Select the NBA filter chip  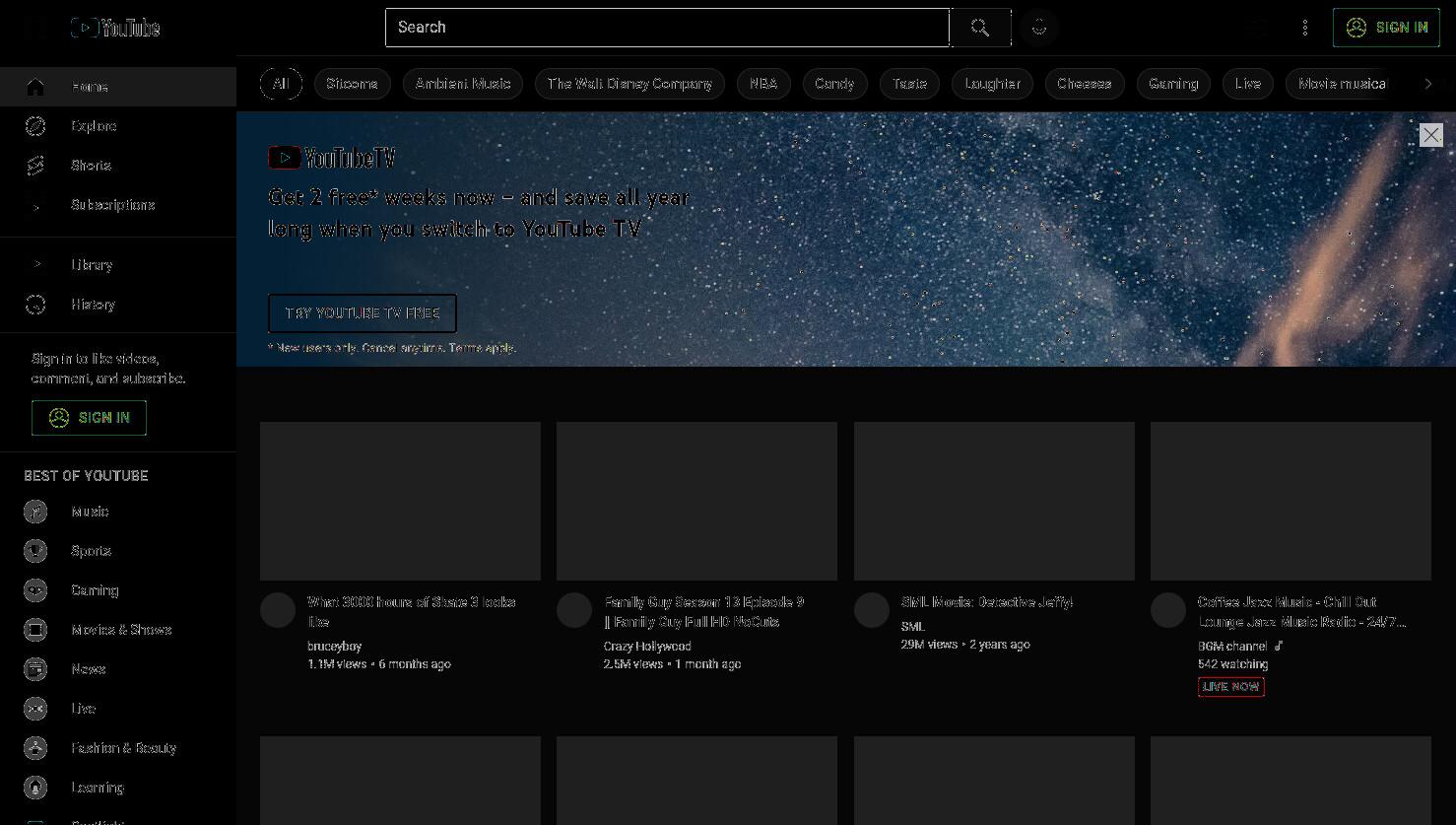coord(763,84)
